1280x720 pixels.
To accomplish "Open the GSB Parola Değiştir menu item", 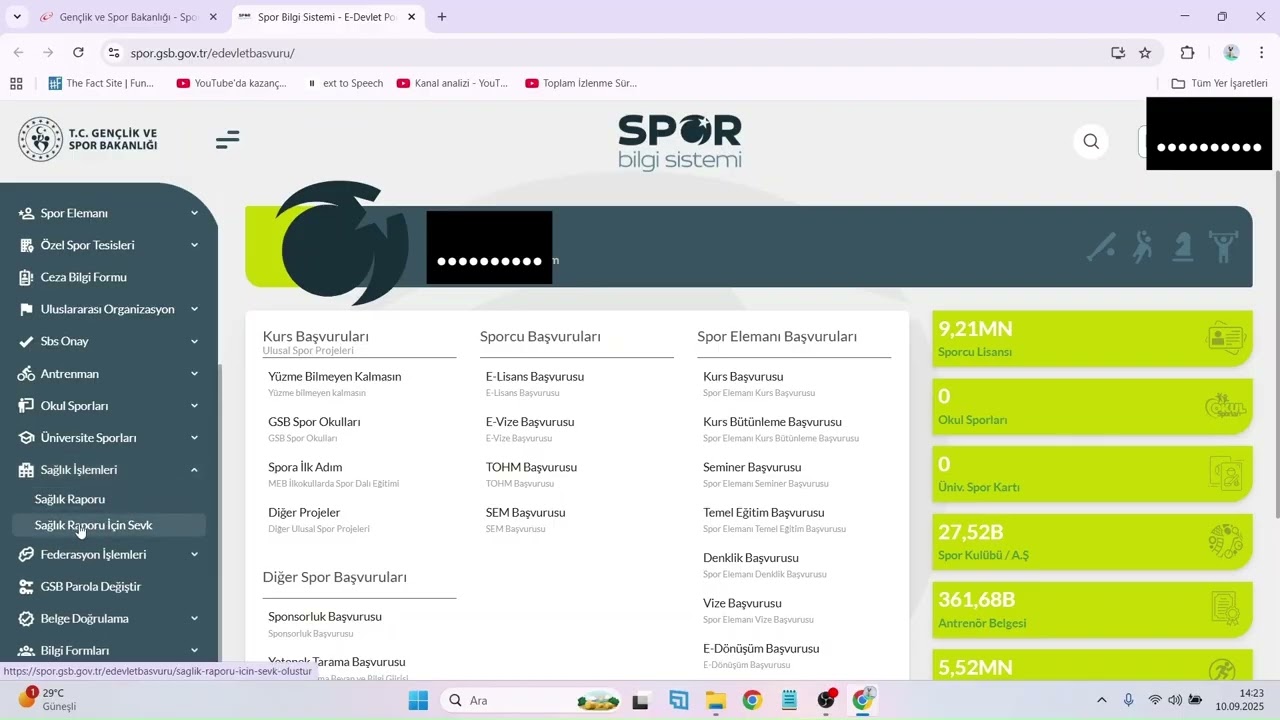I will (x=91, y=587).
